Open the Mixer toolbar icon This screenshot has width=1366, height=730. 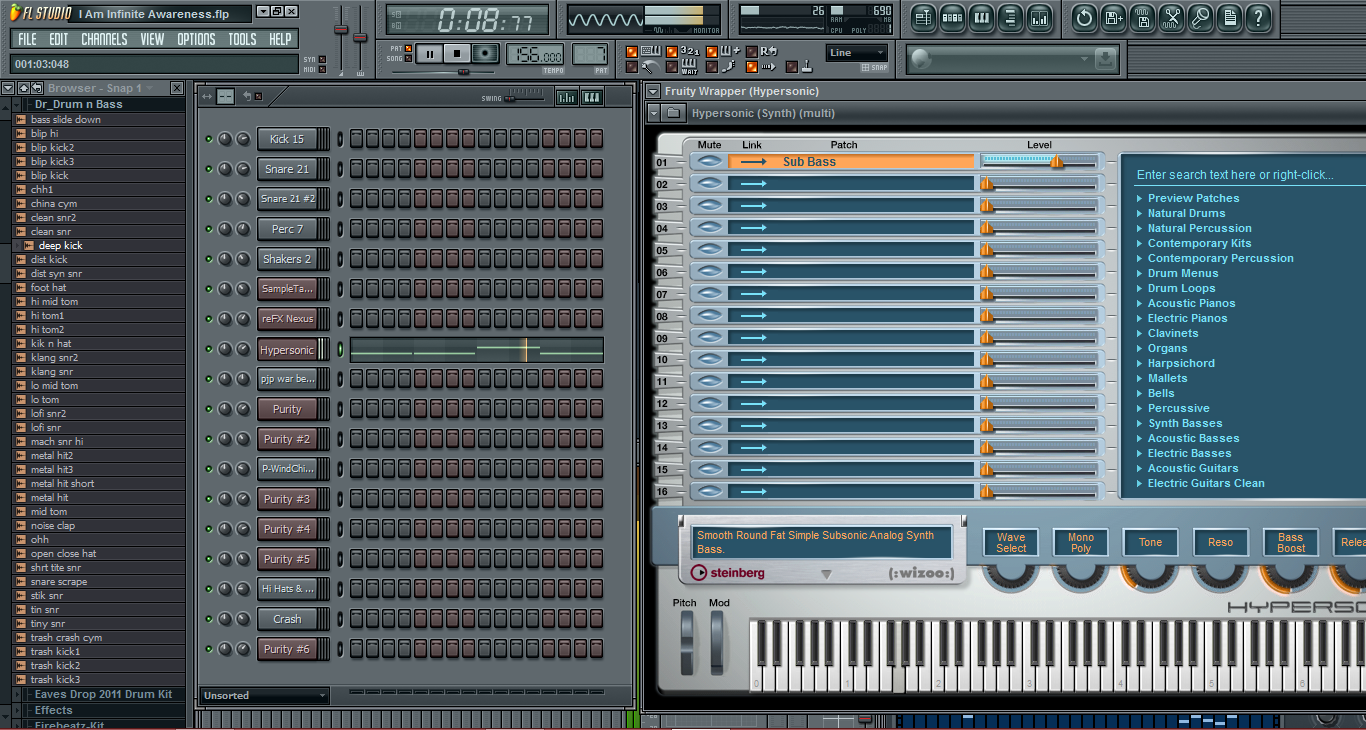[1039, 17]
